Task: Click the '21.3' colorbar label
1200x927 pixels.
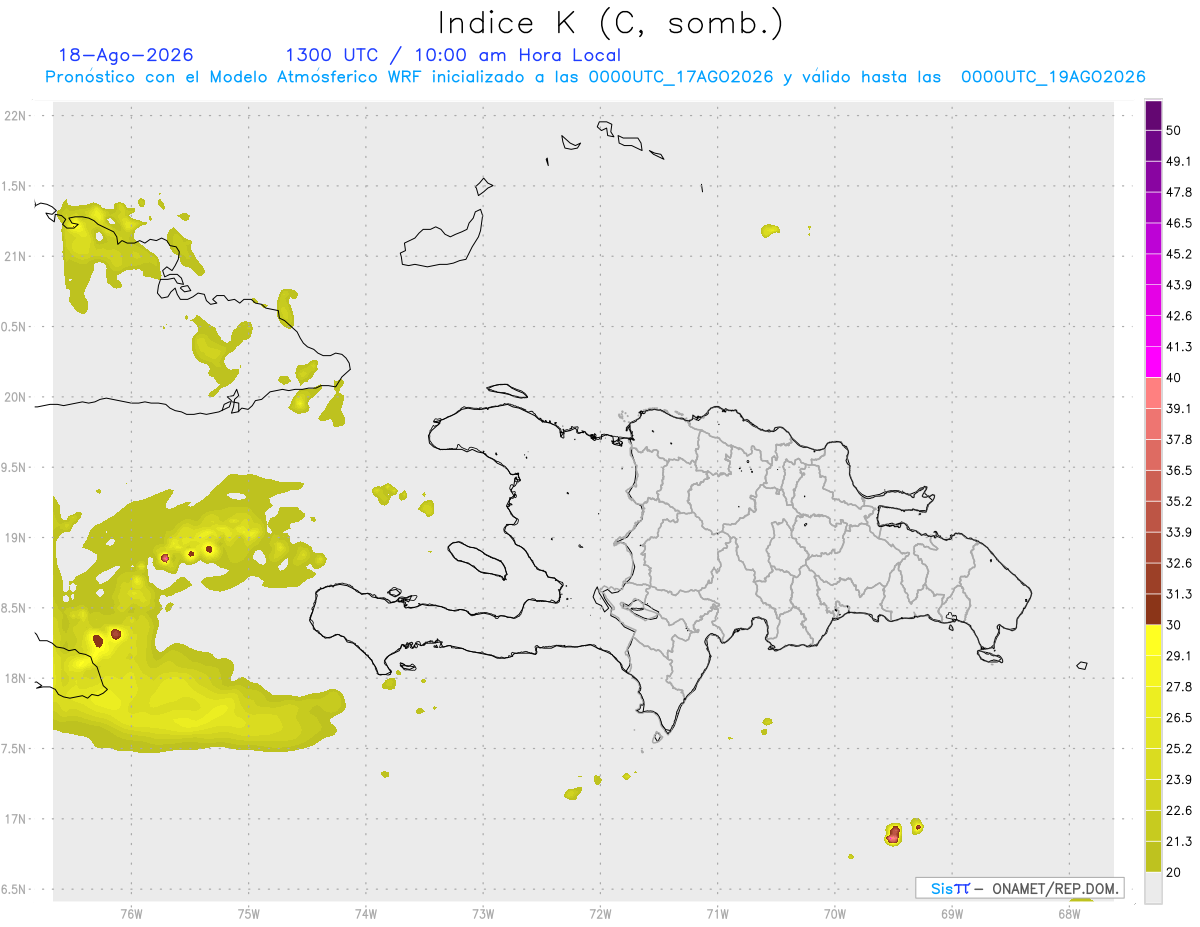Action: 1179,841
